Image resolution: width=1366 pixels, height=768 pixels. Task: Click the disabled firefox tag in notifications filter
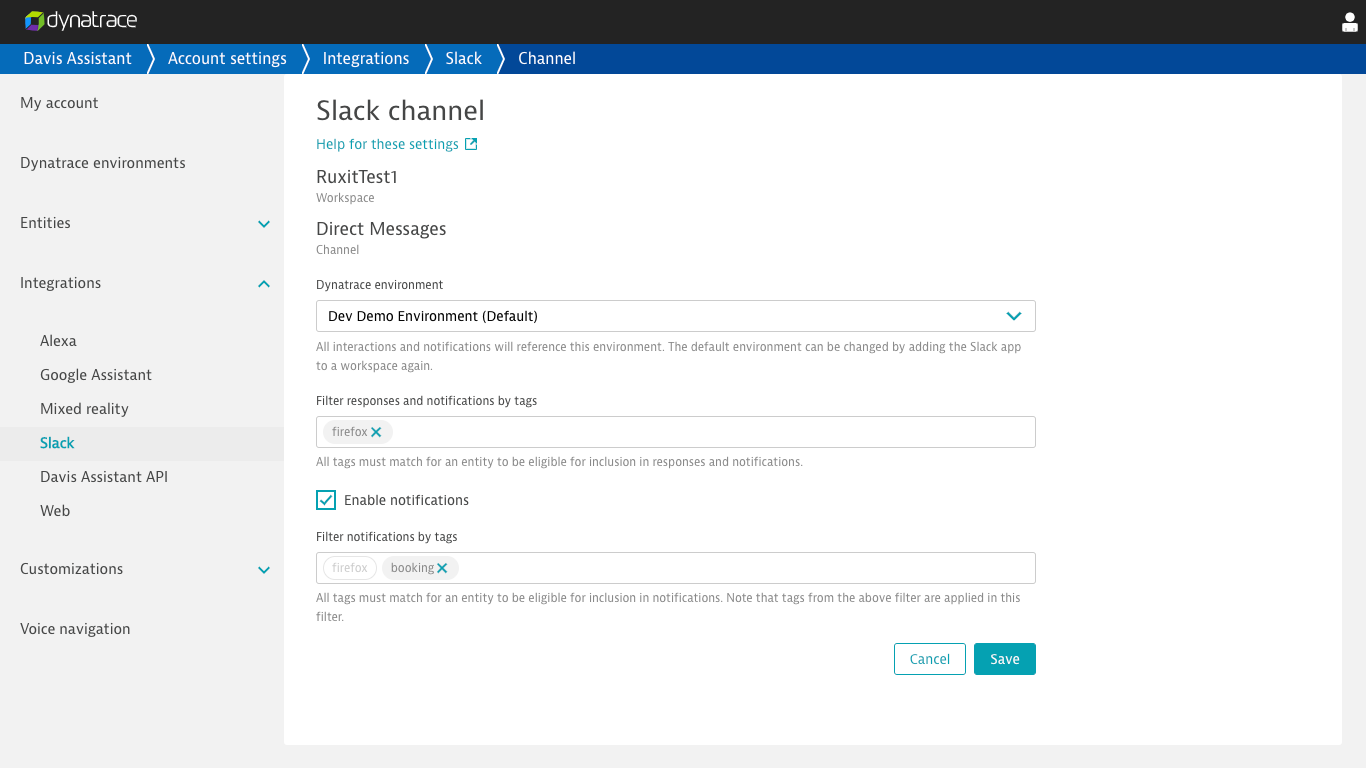tap(350, 568)
